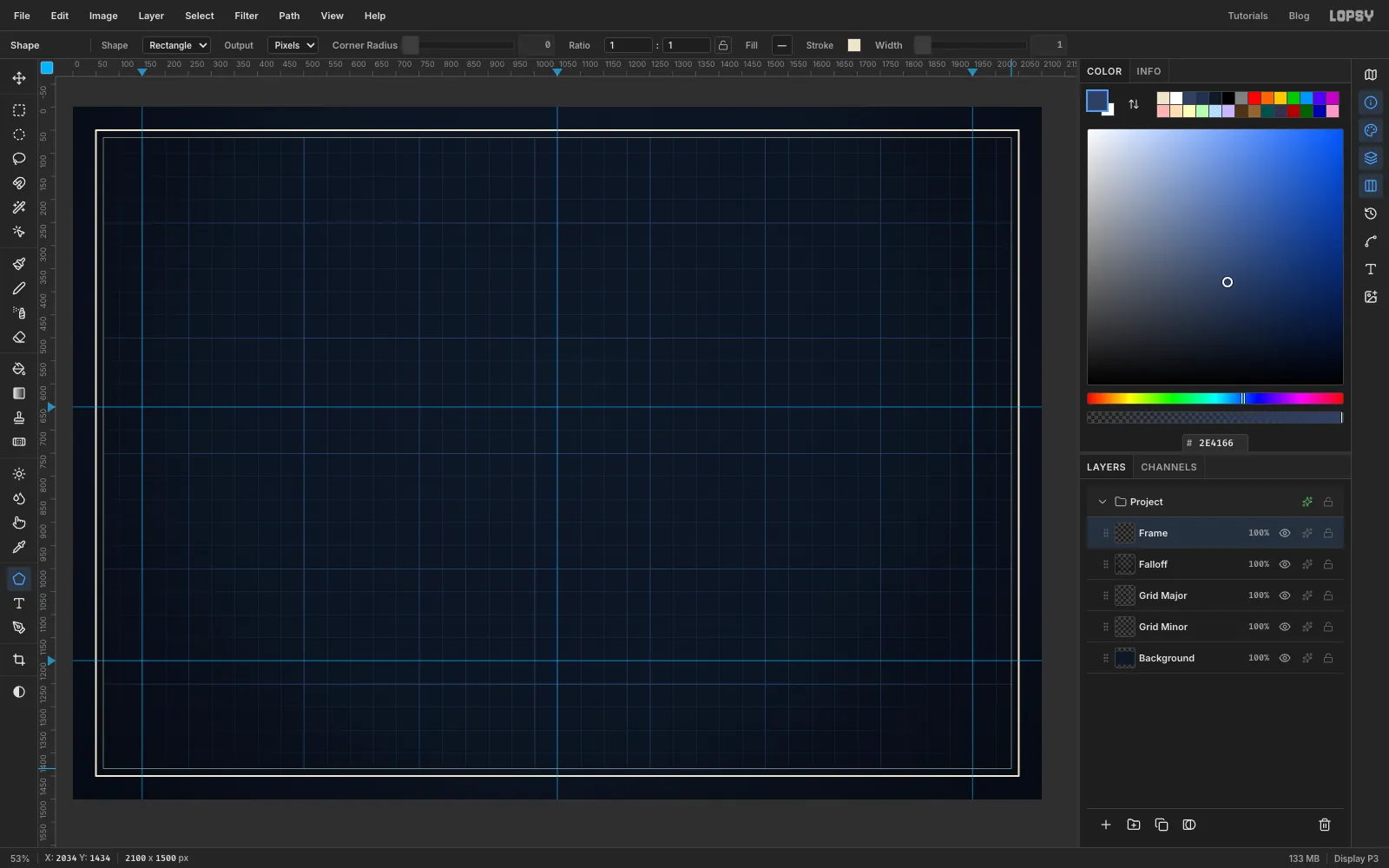This screenshot has width=1389, height=868.
Task: Toggle the ratio lock in options bar
Action: [x=723, y=45]
